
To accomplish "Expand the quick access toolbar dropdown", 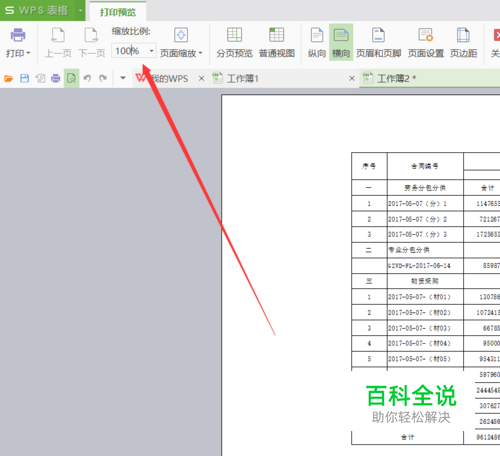I will 123,78.
